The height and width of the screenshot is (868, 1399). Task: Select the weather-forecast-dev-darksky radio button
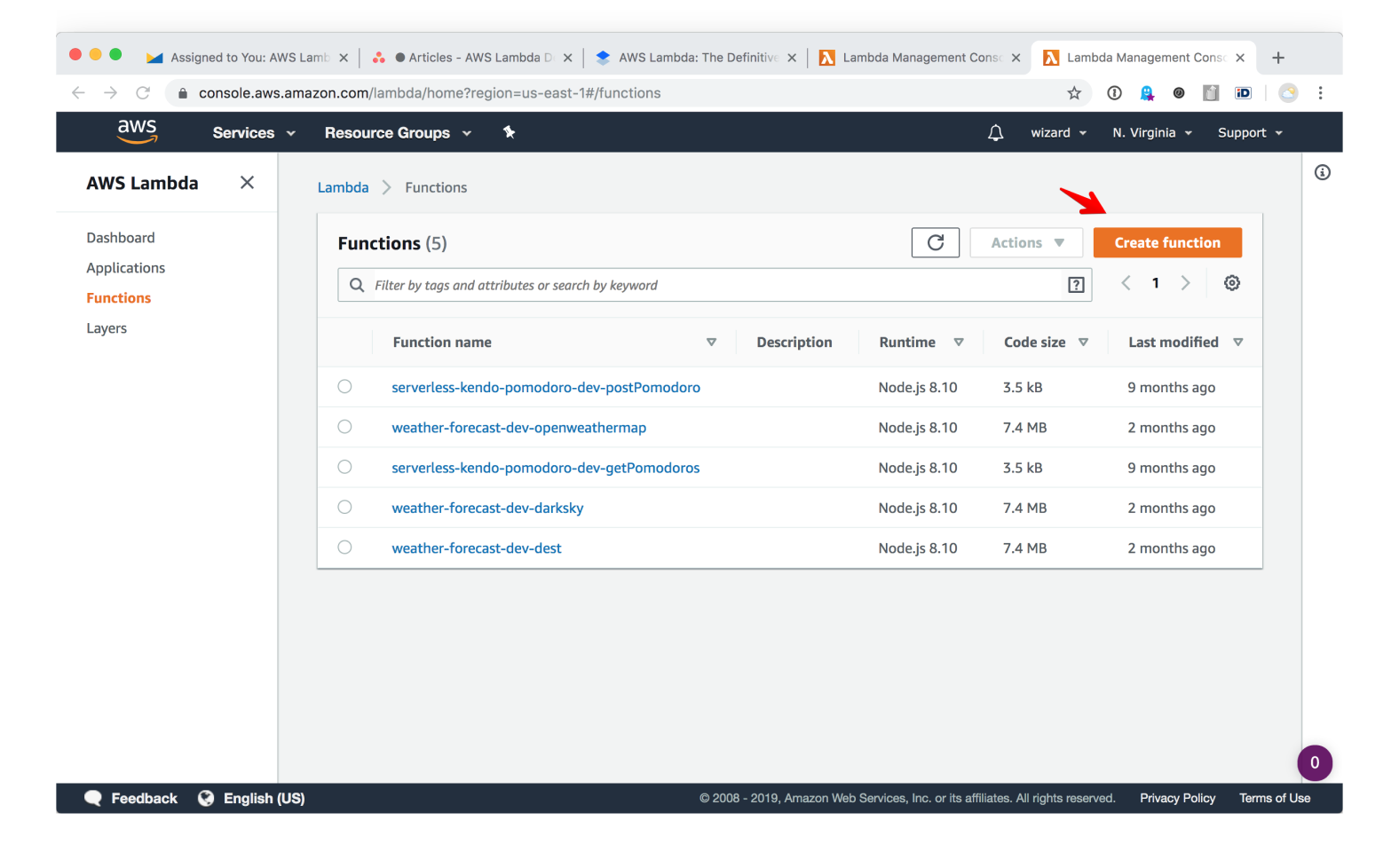click(x=344, y=508)
